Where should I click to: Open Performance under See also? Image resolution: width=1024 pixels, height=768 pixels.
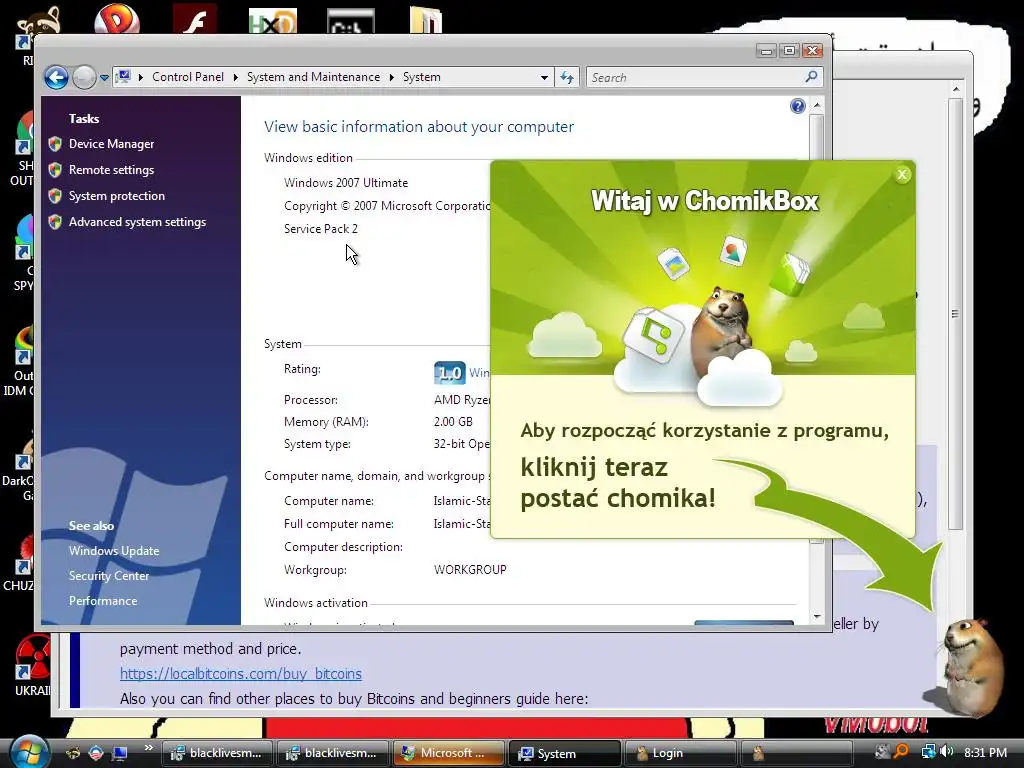103,601
